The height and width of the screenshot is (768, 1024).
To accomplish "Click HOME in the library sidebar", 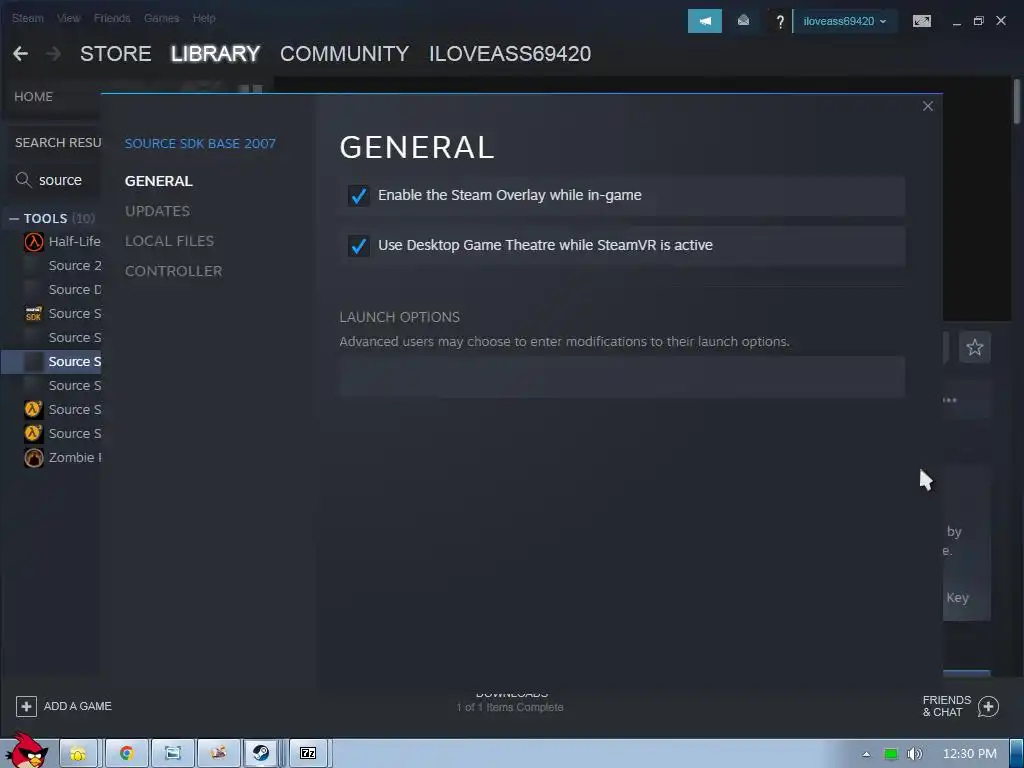I will click(x=33, y=97).
